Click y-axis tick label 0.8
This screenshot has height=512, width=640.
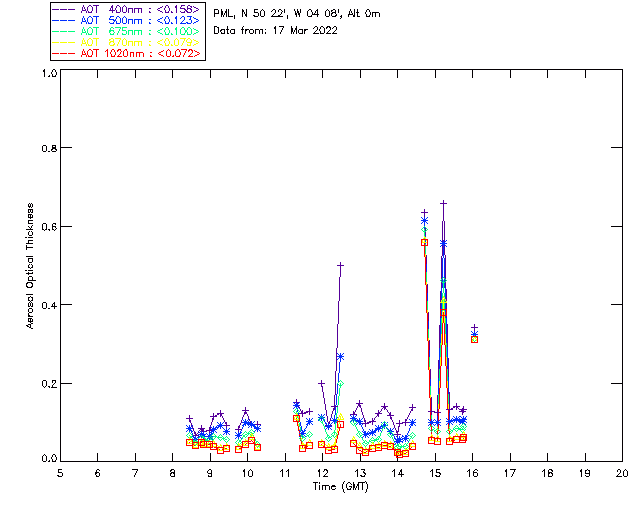49,148
